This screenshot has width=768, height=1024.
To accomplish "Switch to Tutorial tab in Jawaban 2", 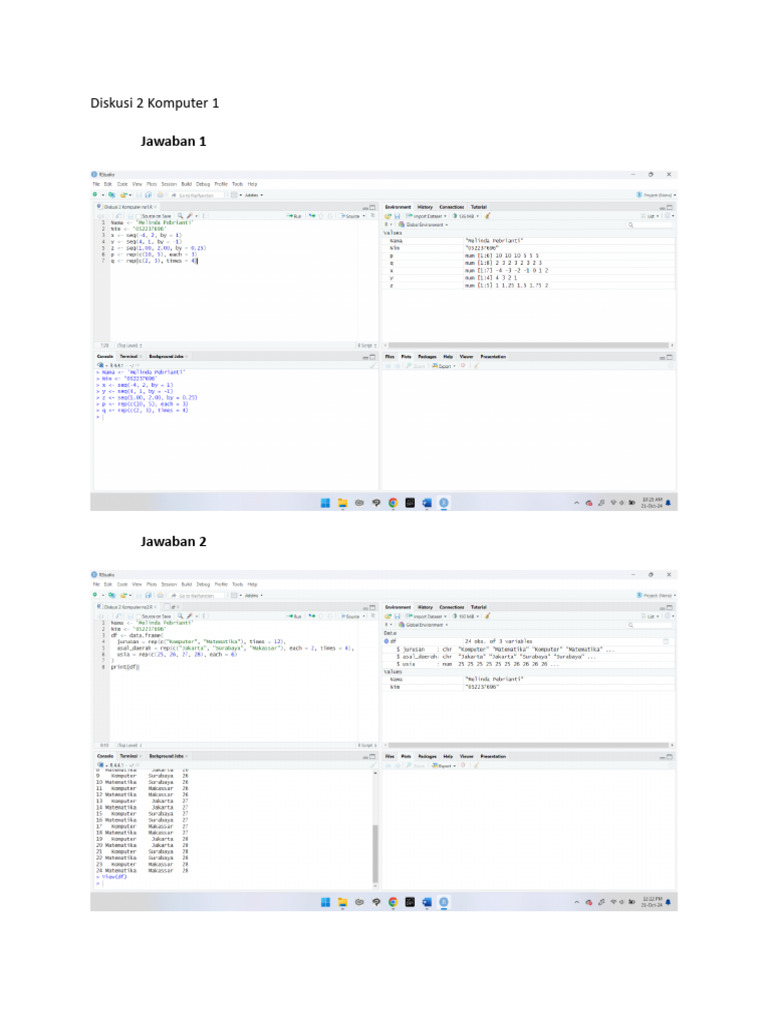I will pos(479,607).
